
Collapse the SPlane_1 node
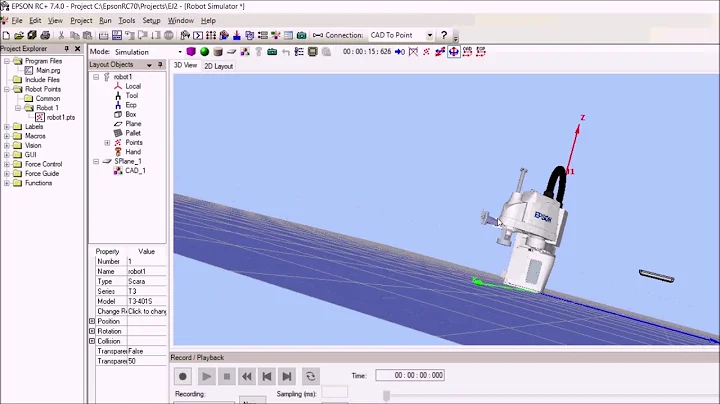[96, 162]
